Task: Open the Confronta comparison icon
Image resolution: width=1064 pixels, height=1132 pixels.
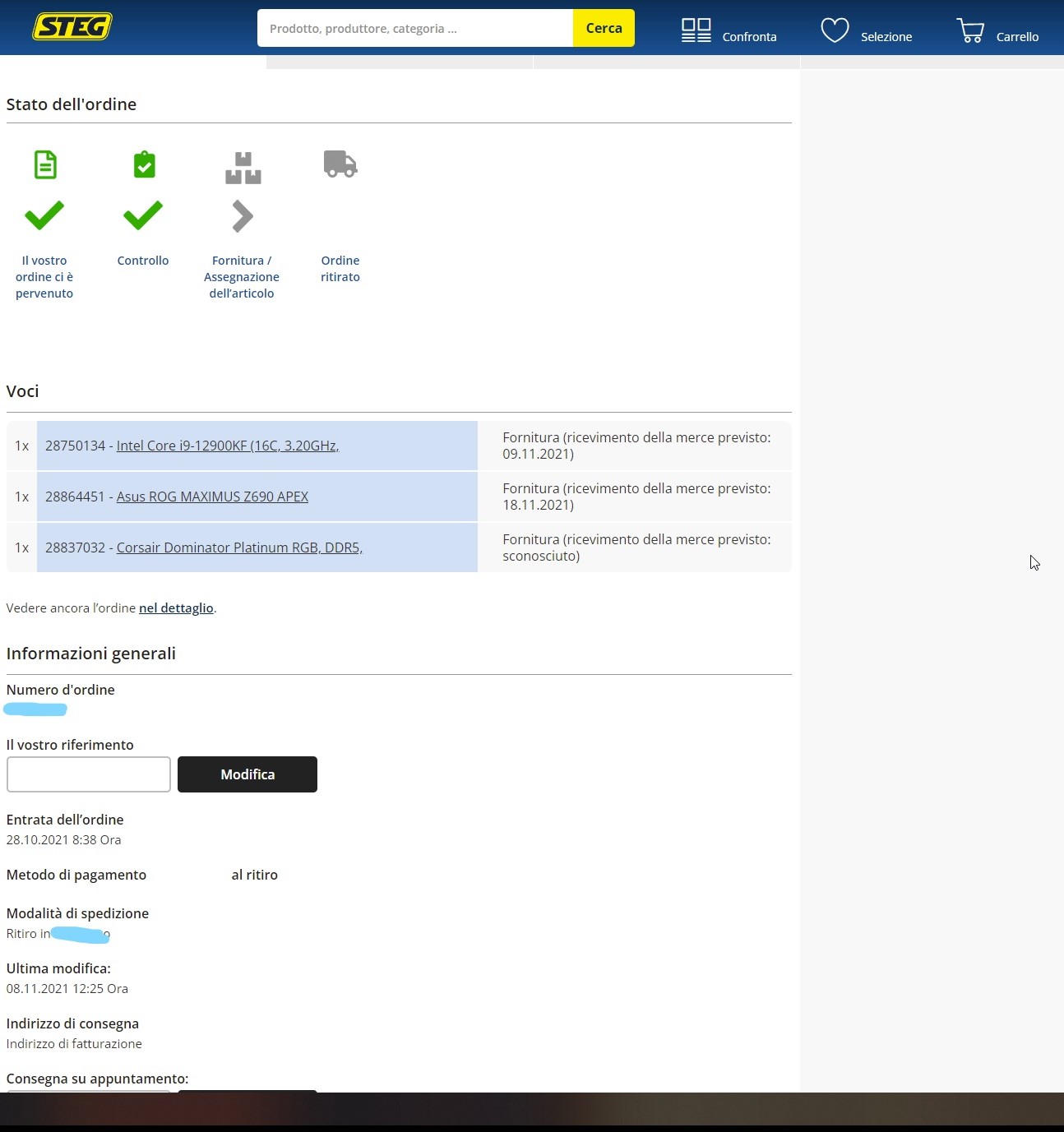Action: tap(696, 30)
